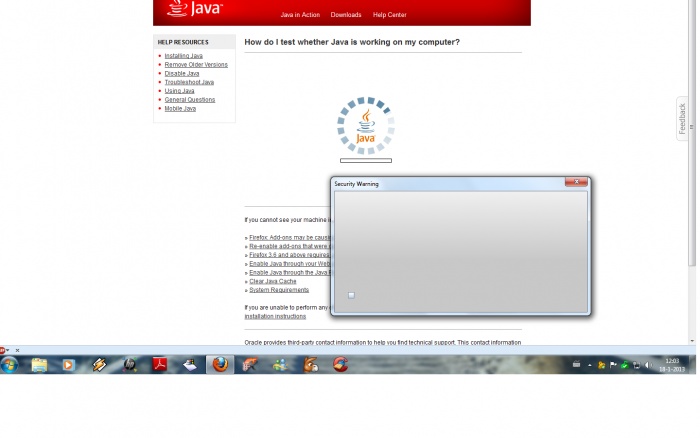Click the page heading about testing Java
This screenshot has width=700, height=438.
coord(352,42)
